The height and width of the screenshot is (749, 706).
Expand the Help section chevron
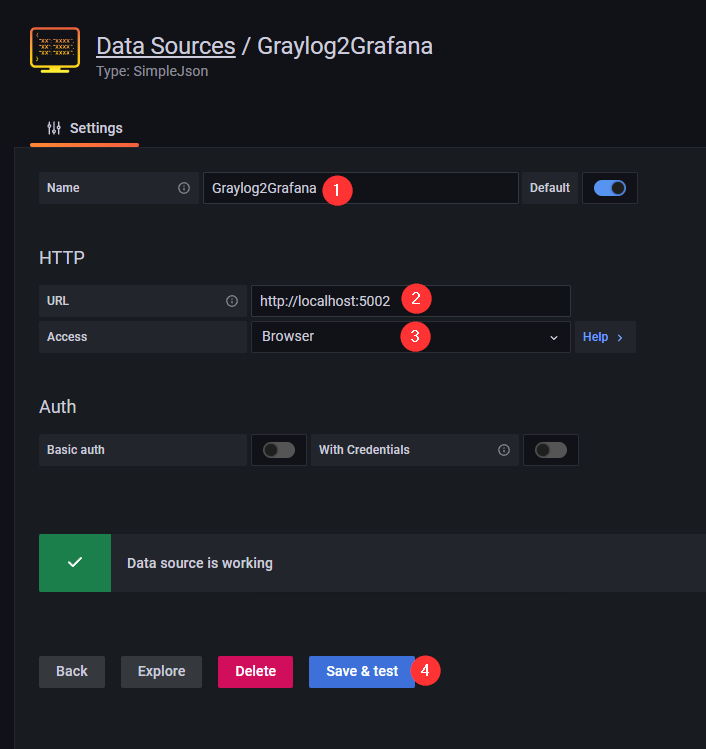(620, 338)
